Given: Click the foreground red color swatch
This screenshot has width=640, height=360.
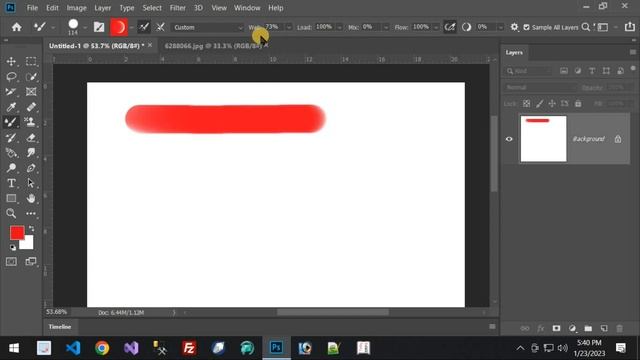Looking at the screenshot, I should click(x=16, y=232).
